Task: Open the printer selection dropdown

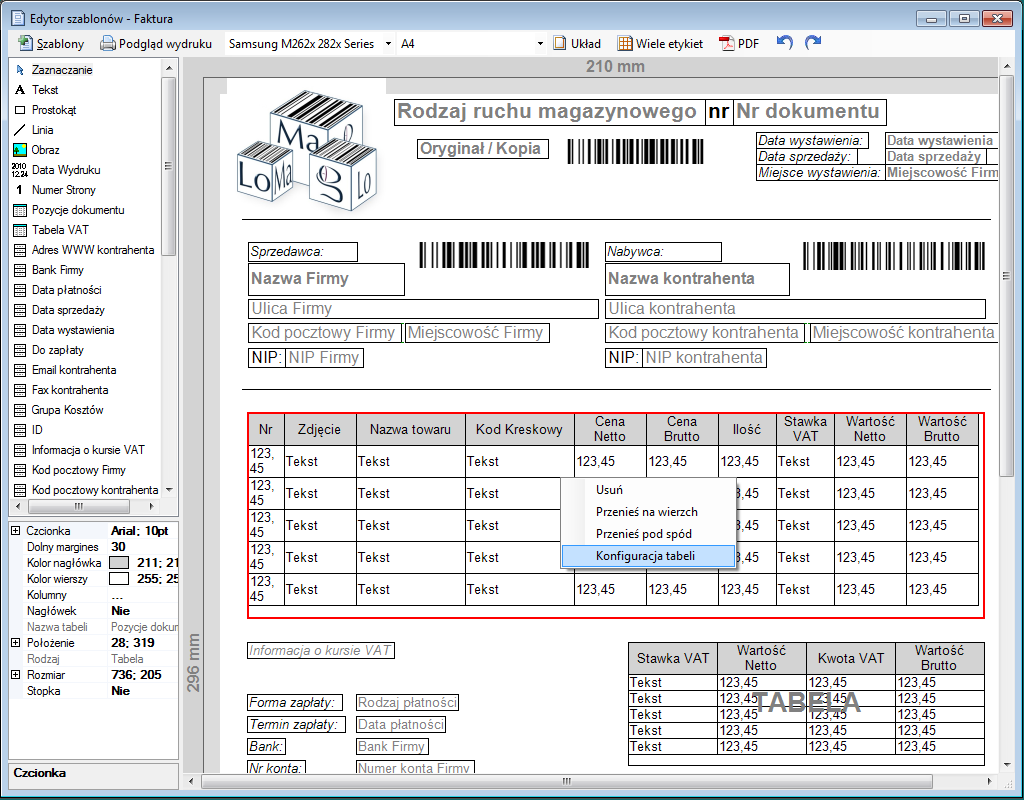Action: click(x=388, y=44)
